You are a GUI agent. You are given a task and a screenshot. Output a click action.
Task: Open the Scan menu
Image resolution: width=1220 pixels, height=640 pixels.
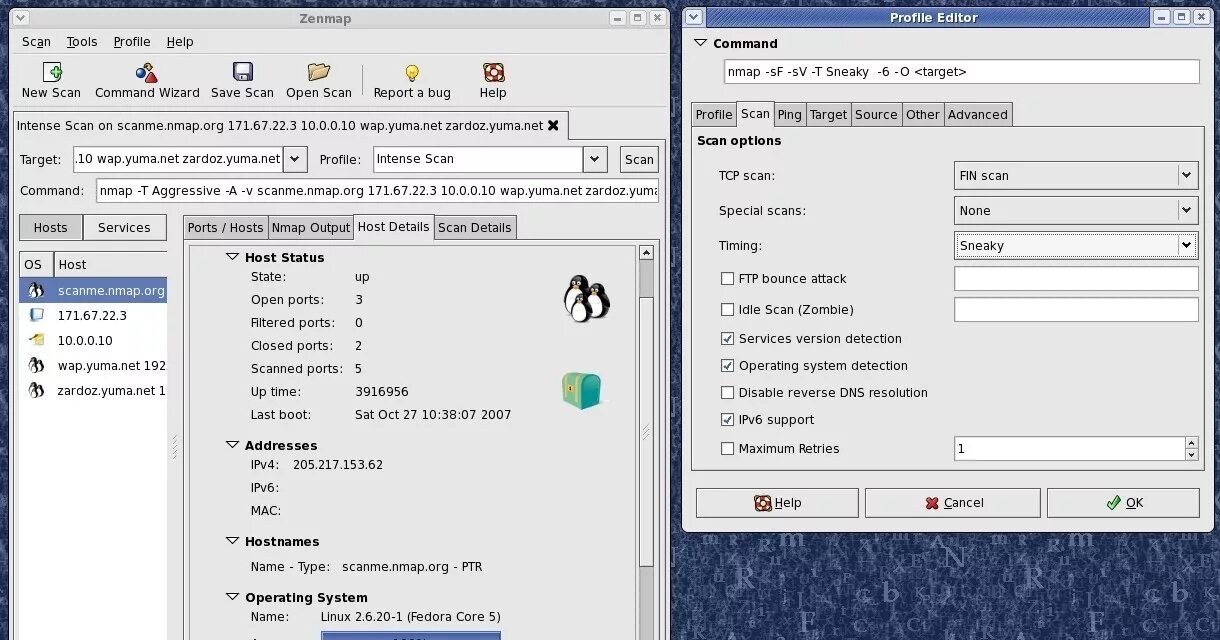[36, 42]
